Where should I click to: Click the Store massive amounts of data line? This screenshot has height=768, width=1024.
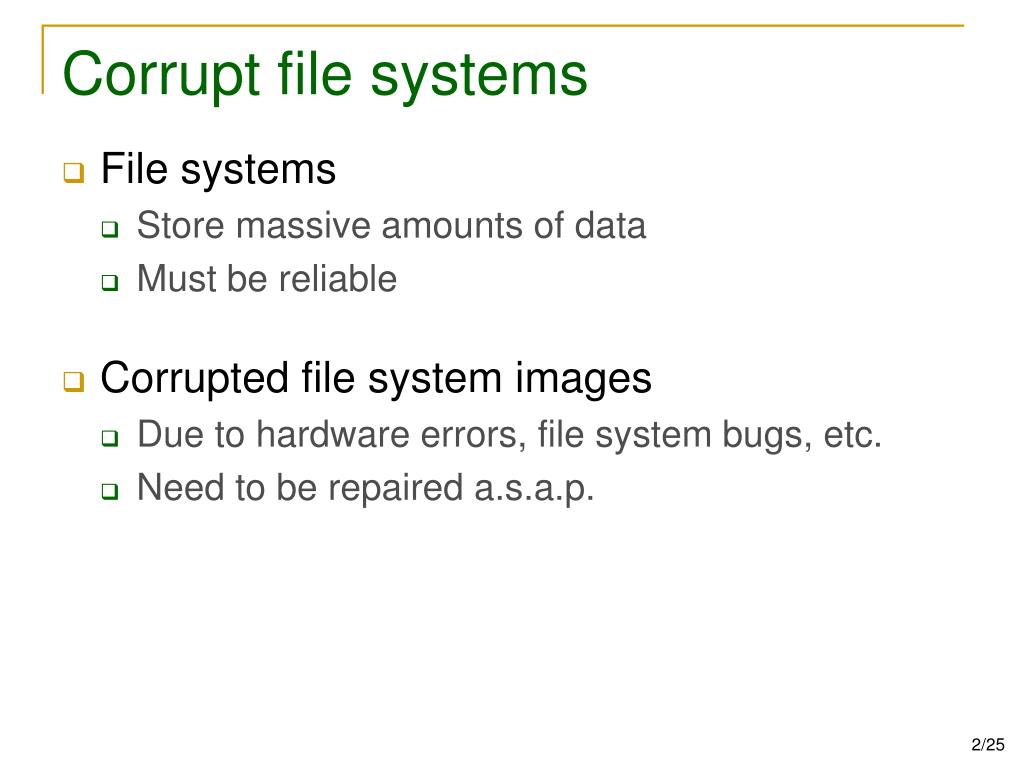click(x=391, y=225)
